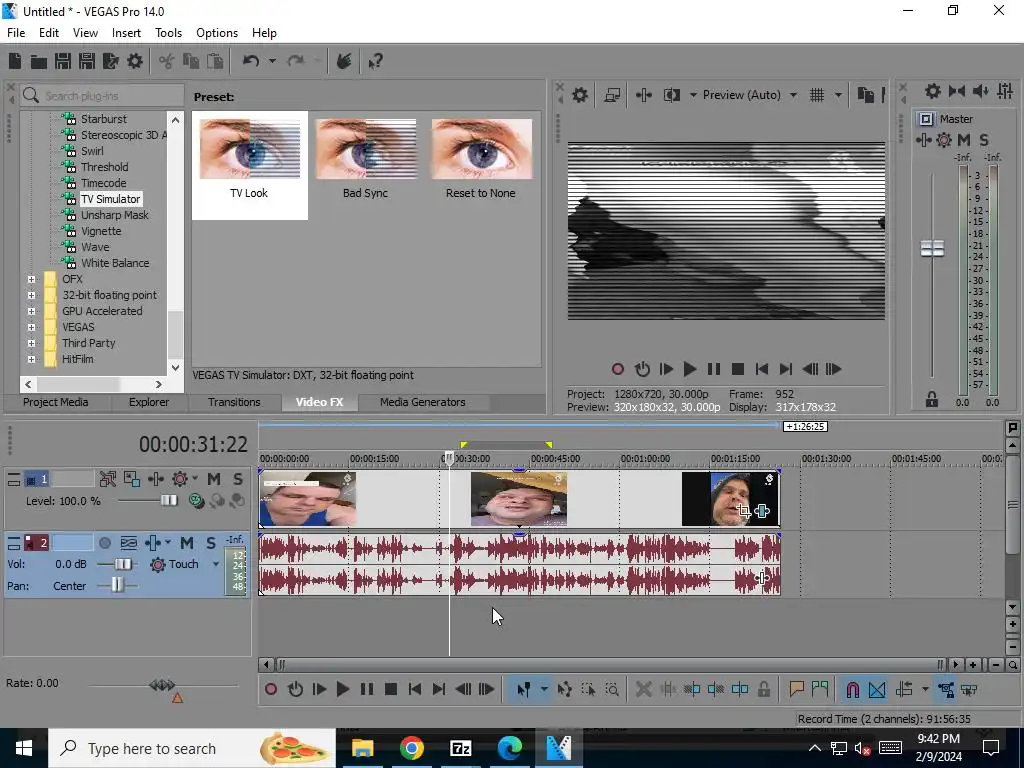The width and height of the screenshot is (1024, 768).
Task: Expand the 32-bit floating point folder
Action: pyautogui.click(x=31, y=295)
